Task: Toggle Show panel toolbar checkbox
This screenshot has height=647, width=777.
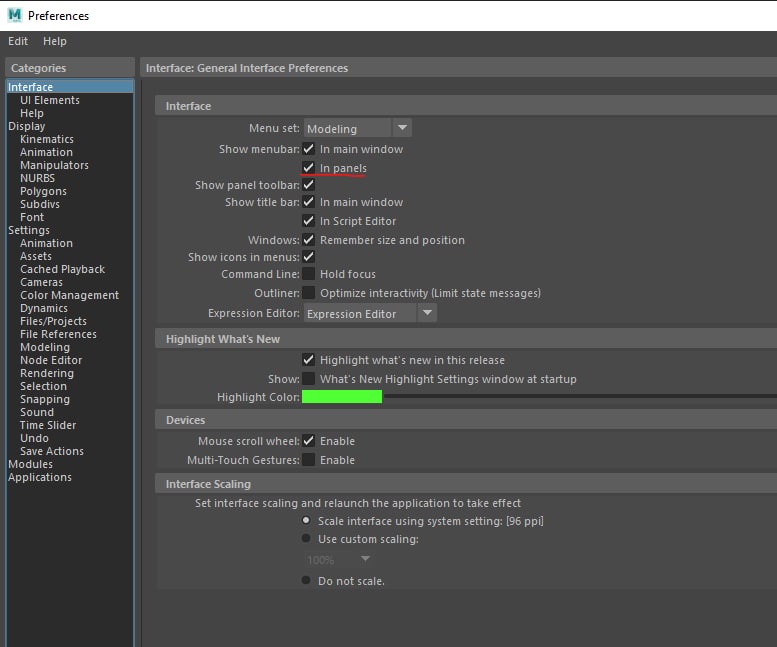Action: pos(308,185)
